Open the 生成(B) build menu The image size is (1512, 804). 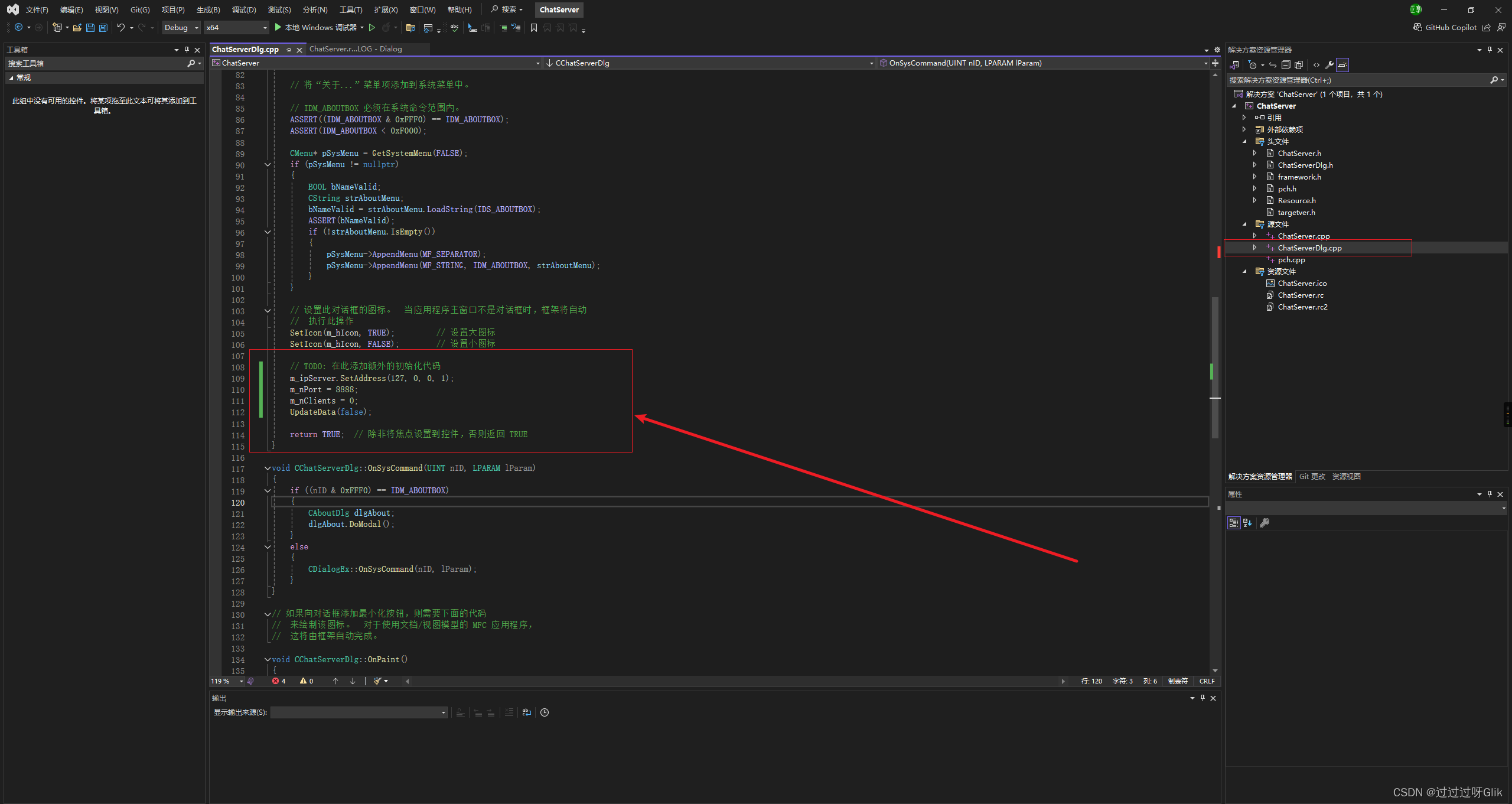coord(208,9)
